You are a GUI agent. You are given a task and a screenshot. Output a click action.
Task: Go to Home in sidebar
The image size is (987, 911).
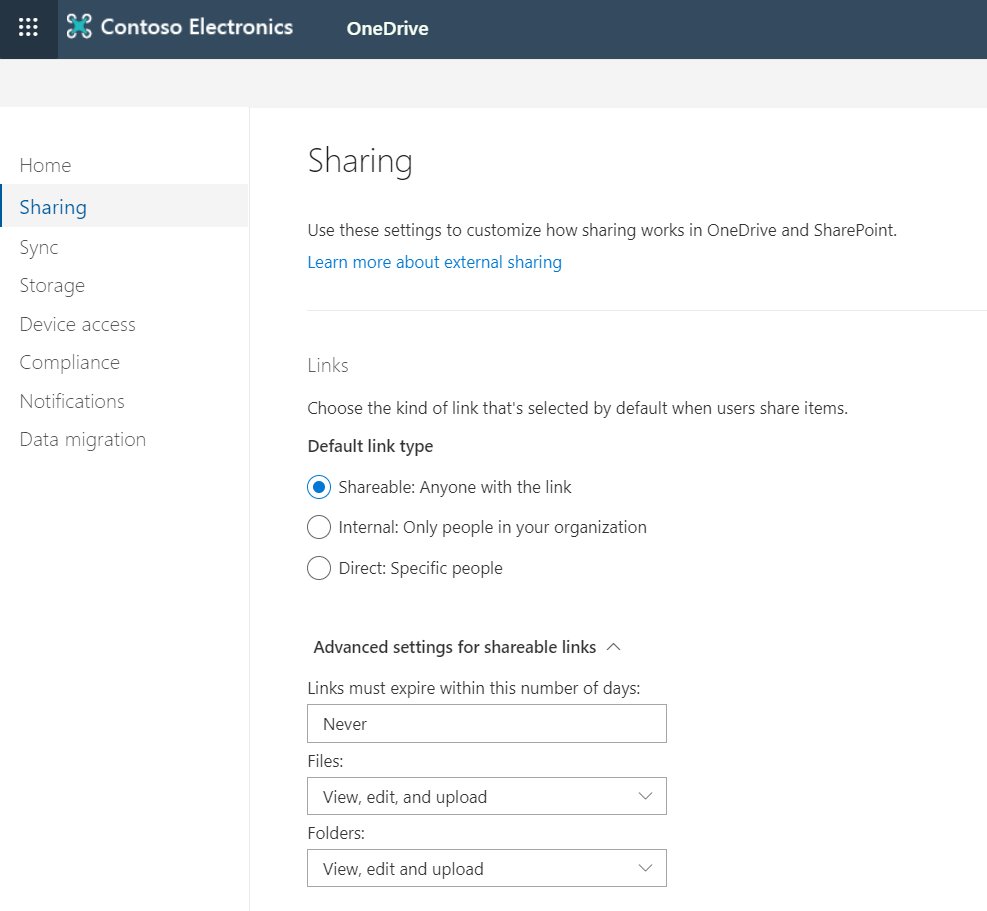tap(45, 165)
